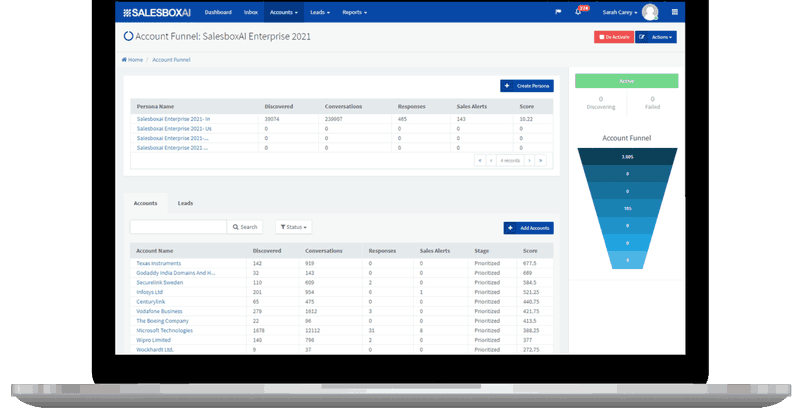The height and width of the screenshot is (419, 800).
Task: Click the Account Funnel chart title
Action: click(x=627, y=138)
